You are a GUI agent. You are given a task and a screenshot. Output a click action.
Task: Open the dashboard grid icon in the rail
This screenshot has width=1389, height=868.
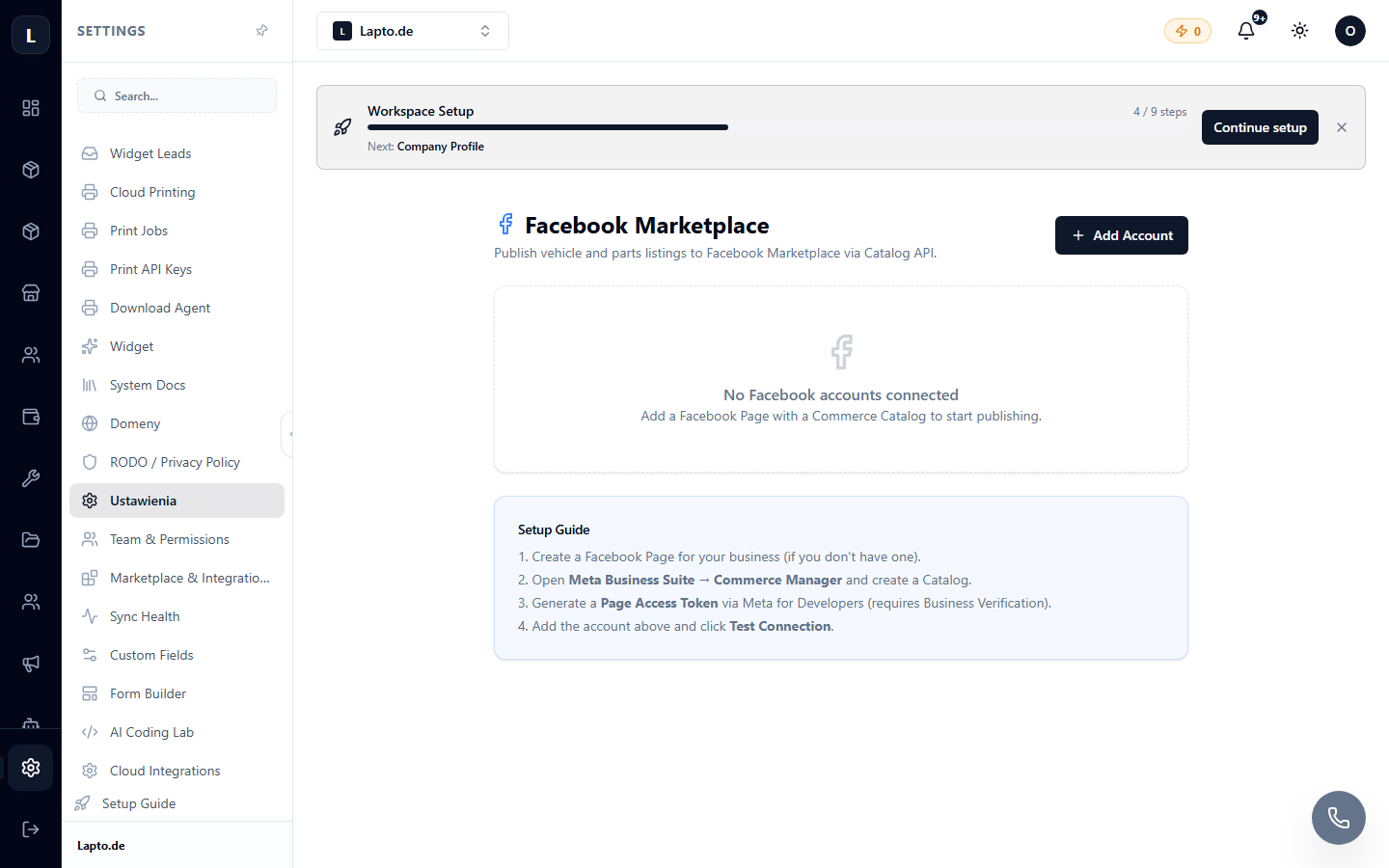(x=31, y=108)
